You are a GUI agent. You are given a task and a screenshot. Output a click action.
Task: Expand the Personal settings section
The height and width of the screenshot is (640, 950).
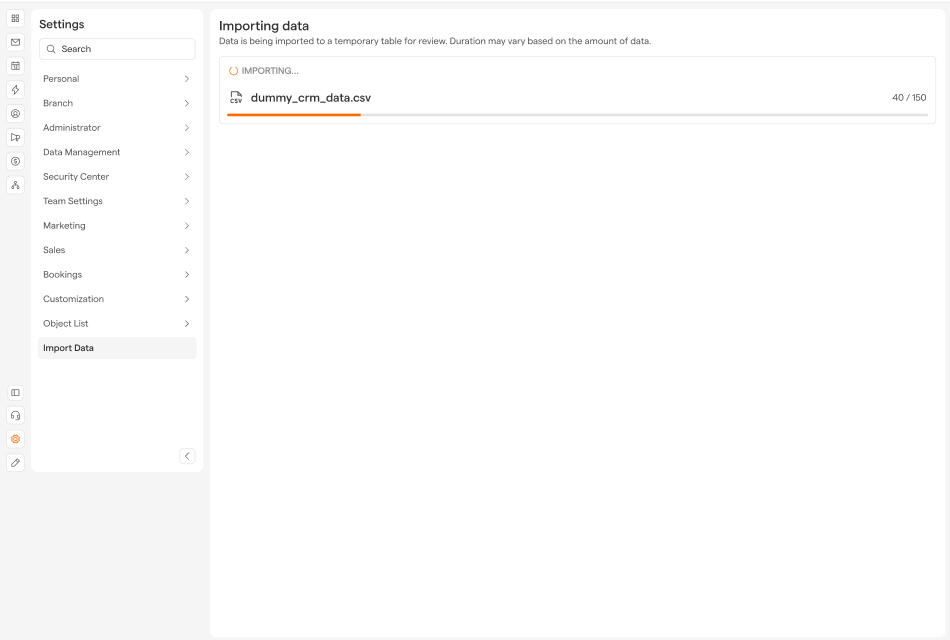(x=116, y=79)
